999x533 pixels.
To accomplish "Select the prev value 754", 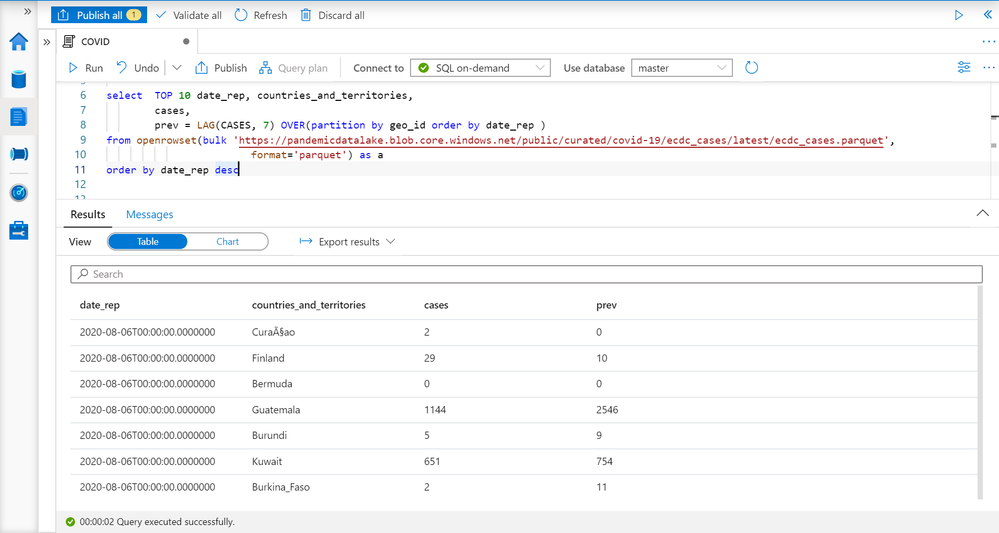I will click(605, 462).
